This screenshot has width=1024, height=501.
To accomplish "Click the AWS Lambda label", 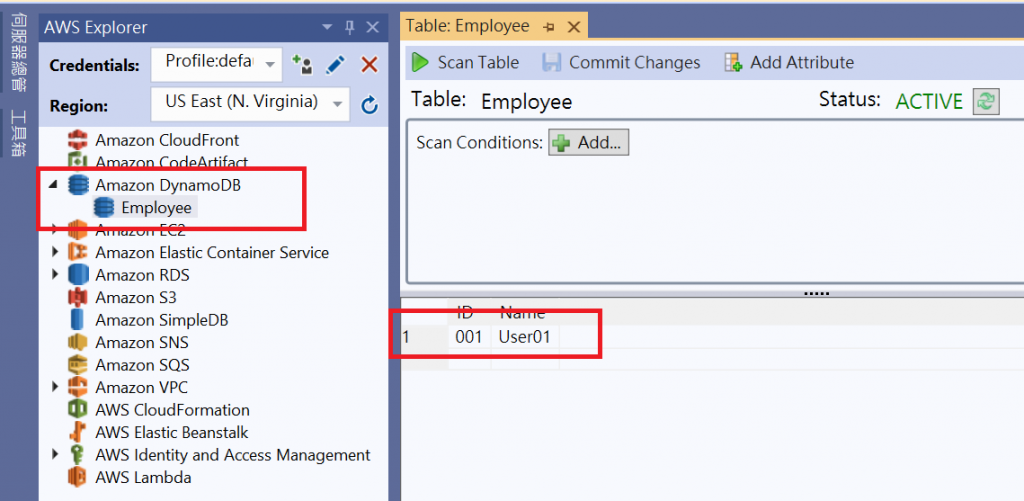I will [143, 477].
